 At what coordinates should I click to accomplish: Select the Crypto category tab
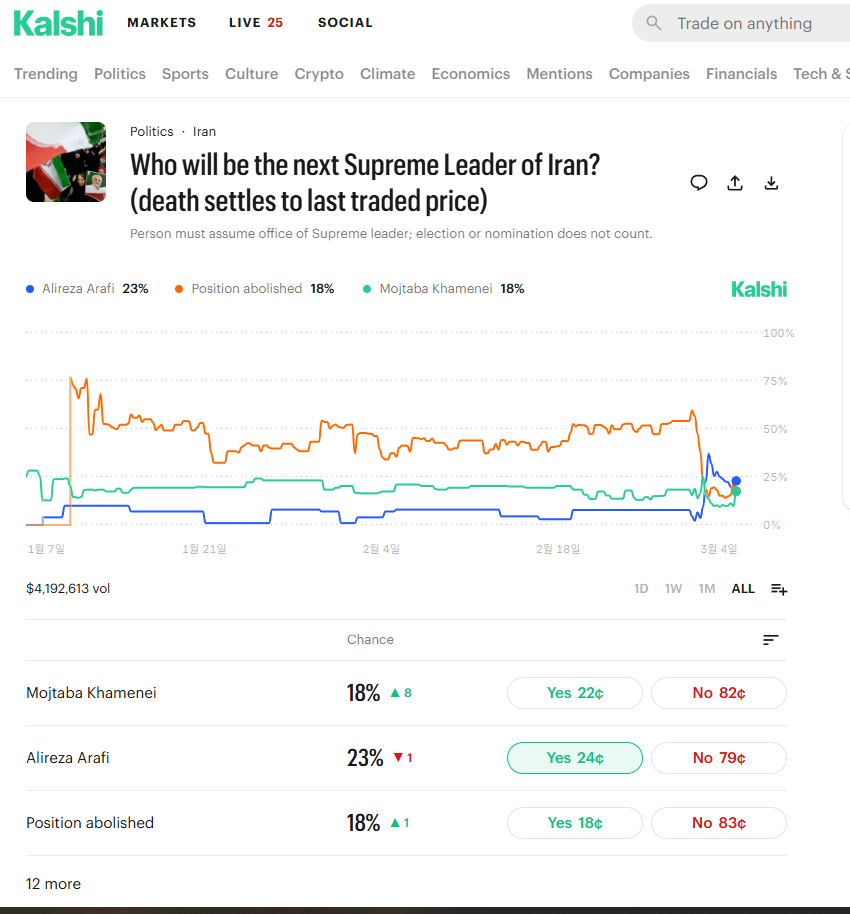pos(319,74)
